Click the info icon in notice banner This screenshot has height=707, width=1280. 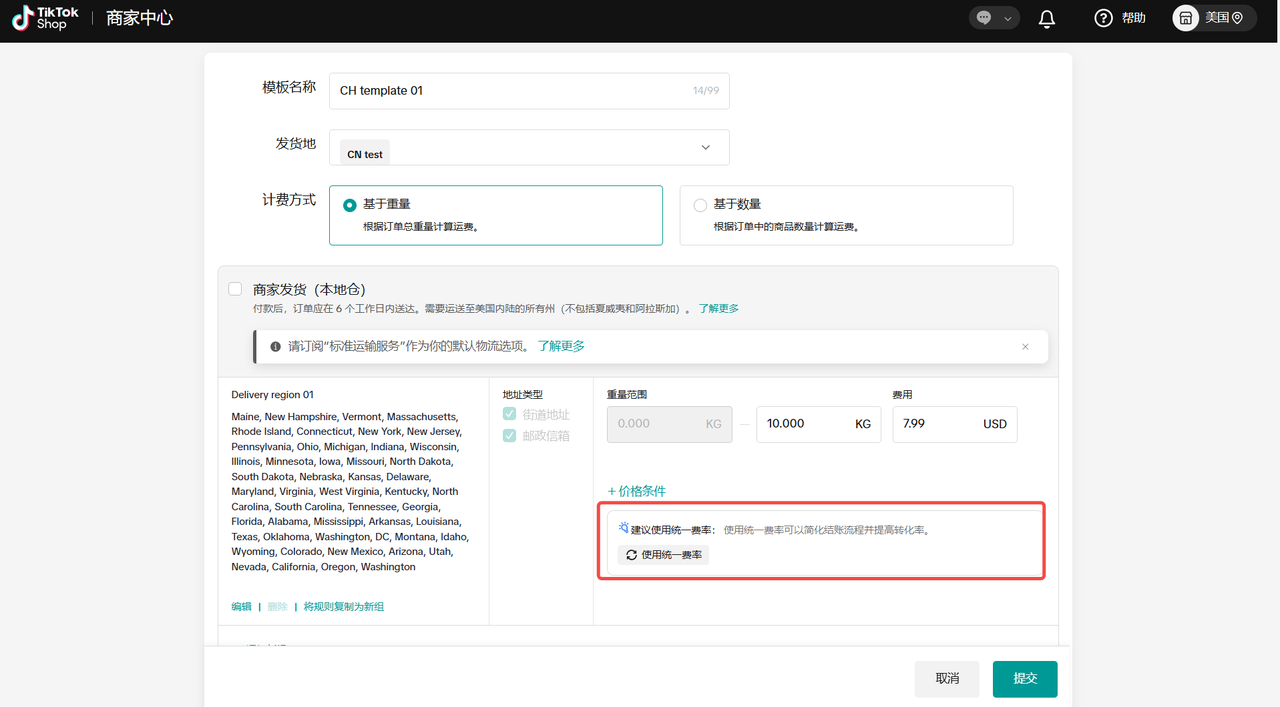(x=275, y=347)
